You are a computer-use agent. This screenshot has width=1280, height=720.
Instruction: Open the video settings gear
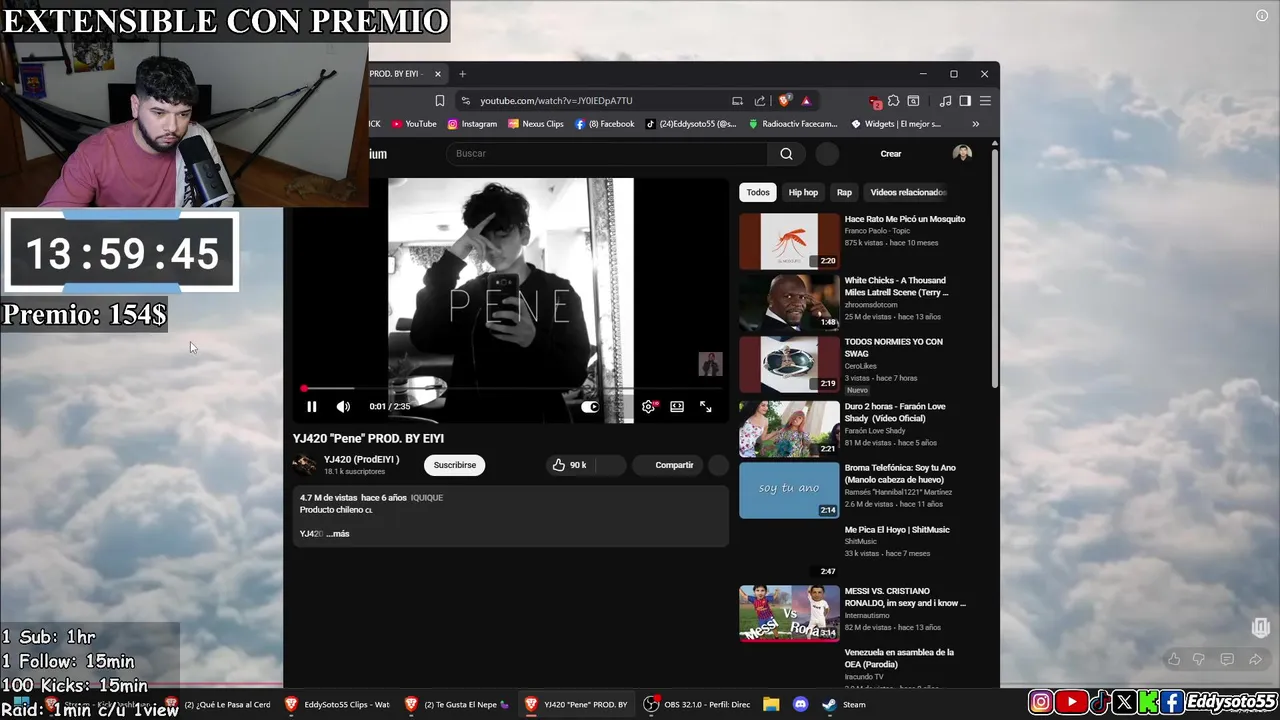click(648, 407)
